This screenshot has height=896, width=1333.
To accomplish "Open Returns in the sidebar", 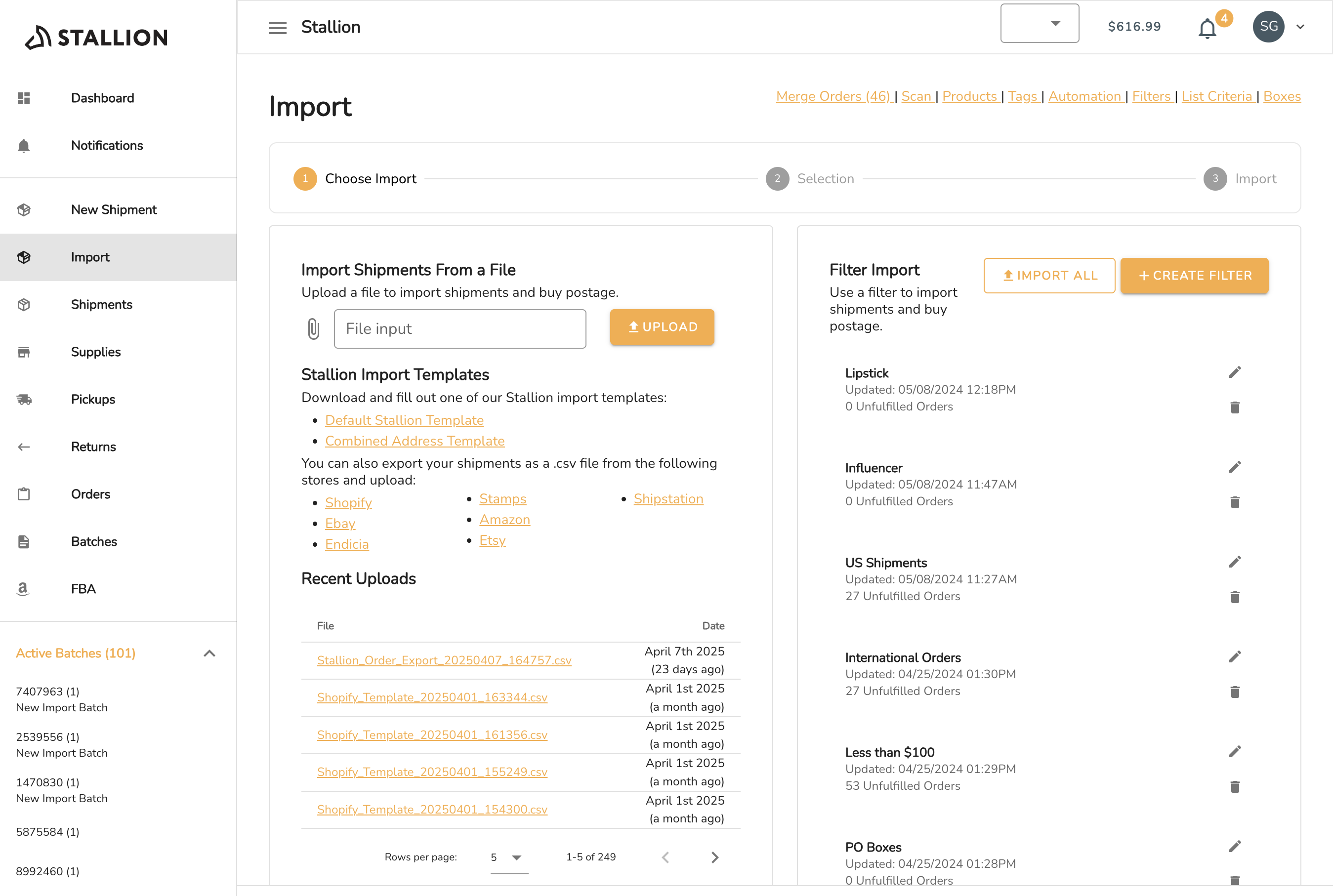I will click(x=118, y=447).
